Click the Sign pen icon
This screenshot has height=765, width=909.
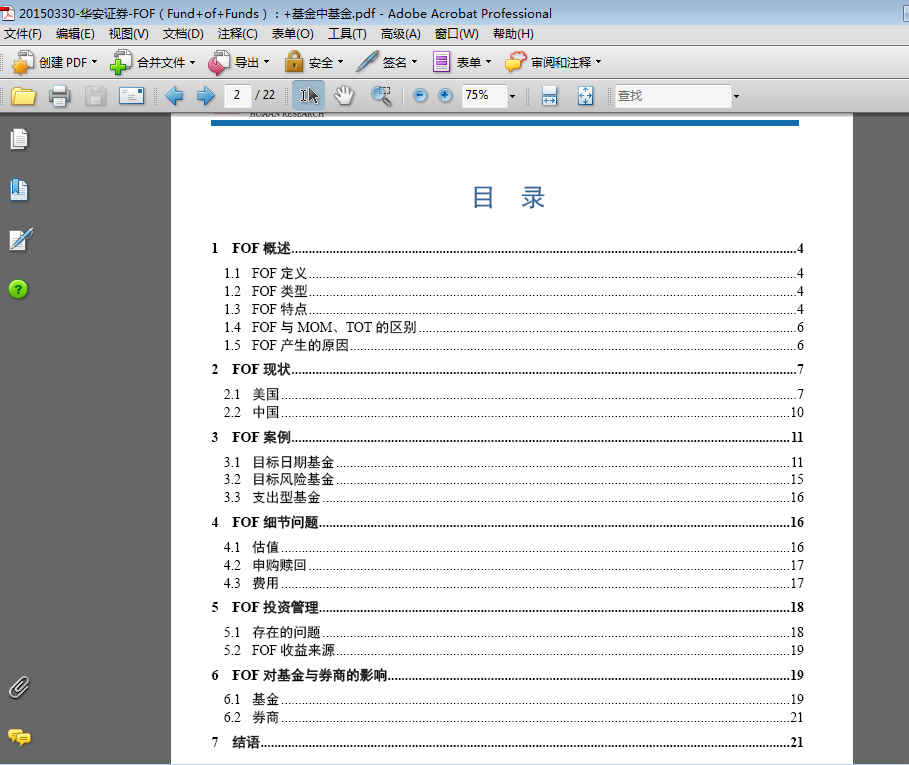pyautogui.click(x=367, y=61)
